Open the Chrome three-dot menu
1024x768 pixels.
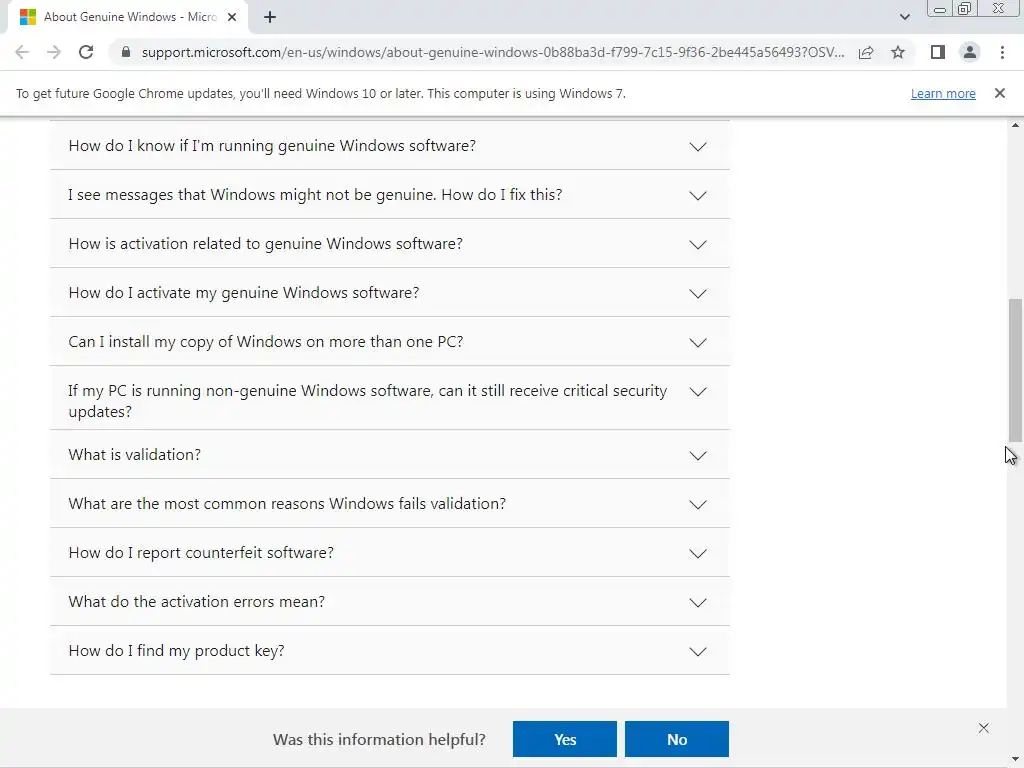pyautogui.click(x=1002, y=52)
